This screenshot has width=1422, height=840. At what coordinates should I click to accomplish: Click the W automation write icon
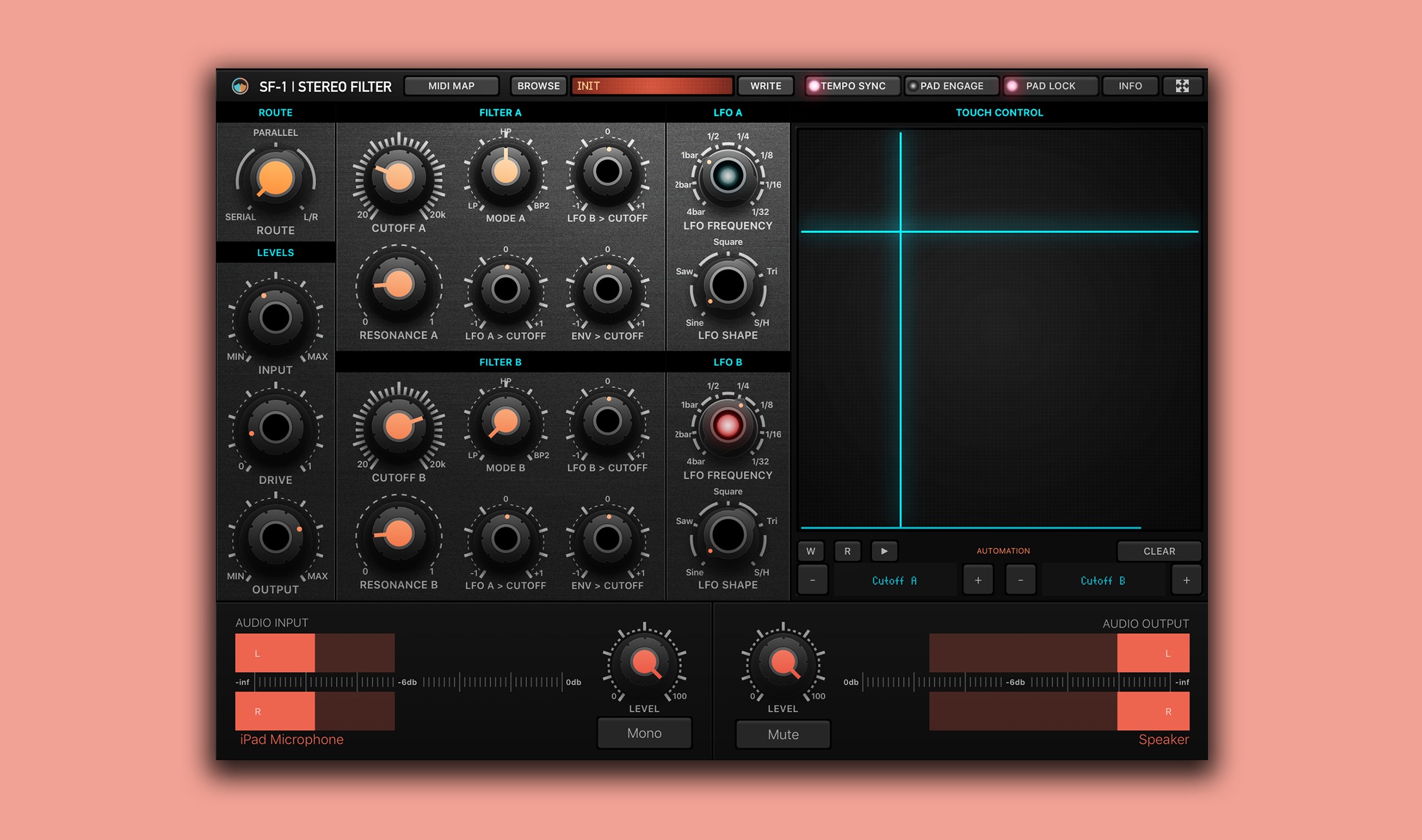pos(811,551)
